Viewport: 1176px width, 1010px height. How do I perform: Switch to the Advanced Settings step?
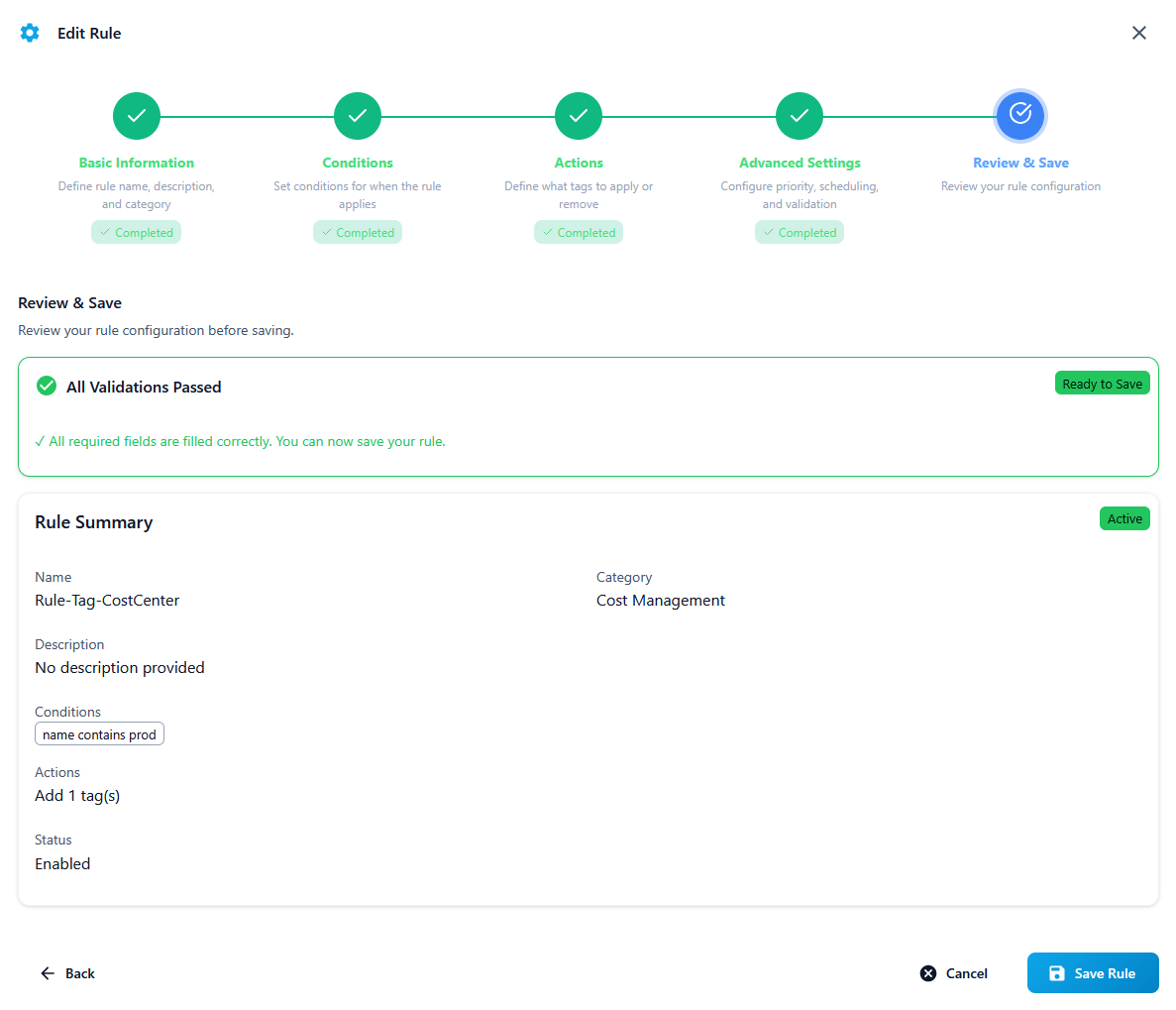click(800, 163)
